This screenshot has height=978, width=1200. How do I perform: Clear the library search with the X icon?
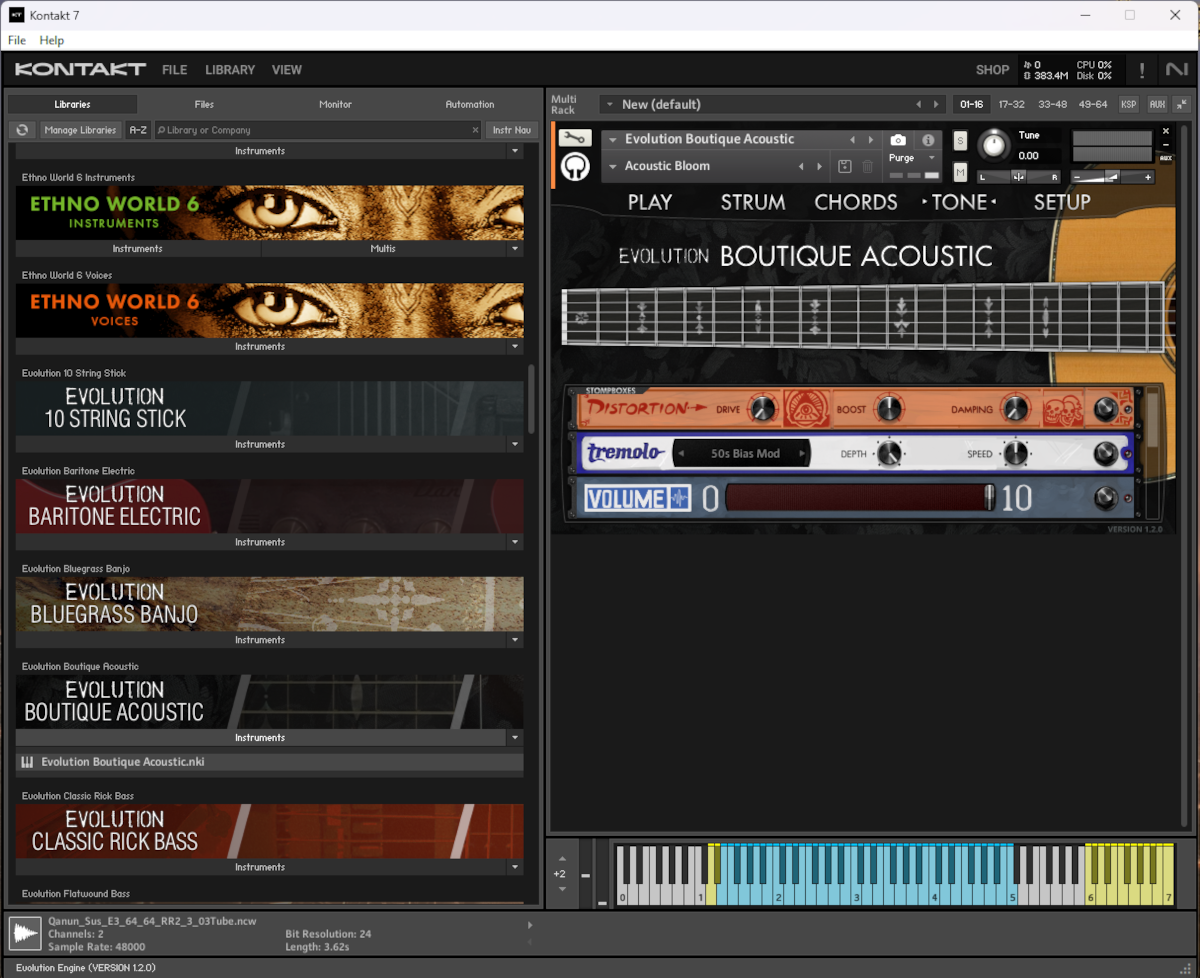pos(475,130)
